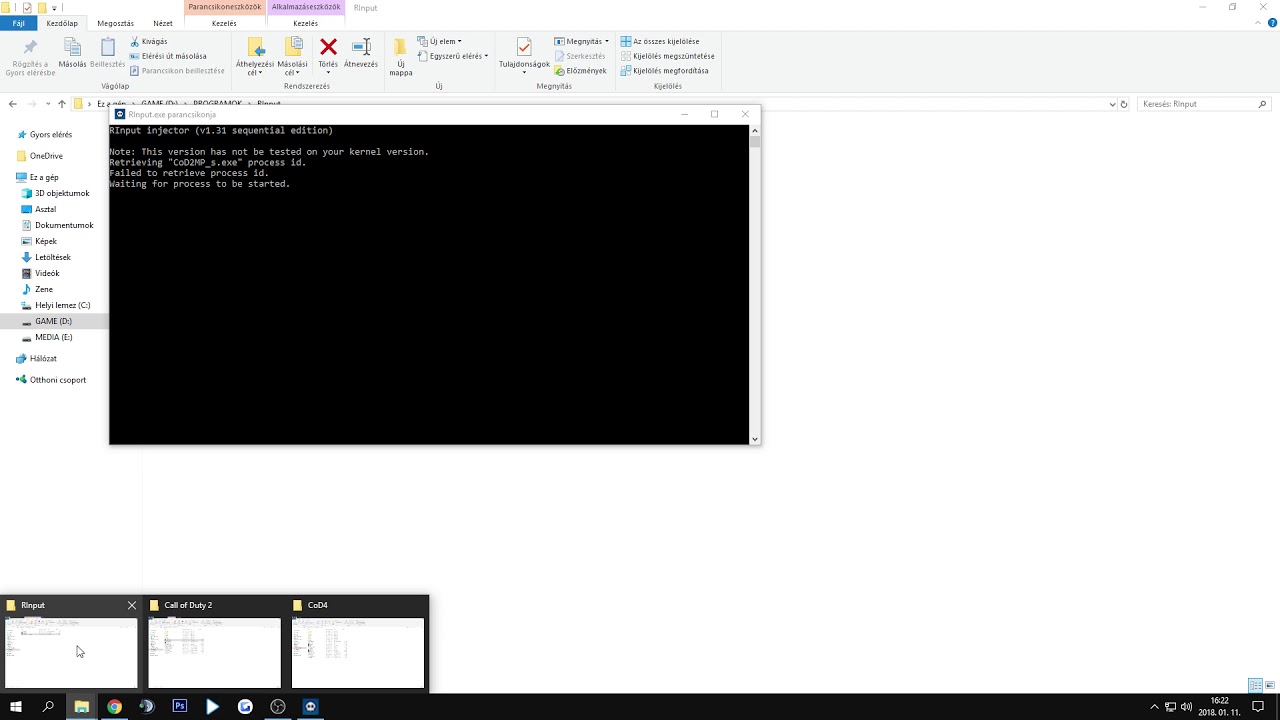Open Képek folder in sidebar
Screen dimensions: 1280x720
pos(40,241)
